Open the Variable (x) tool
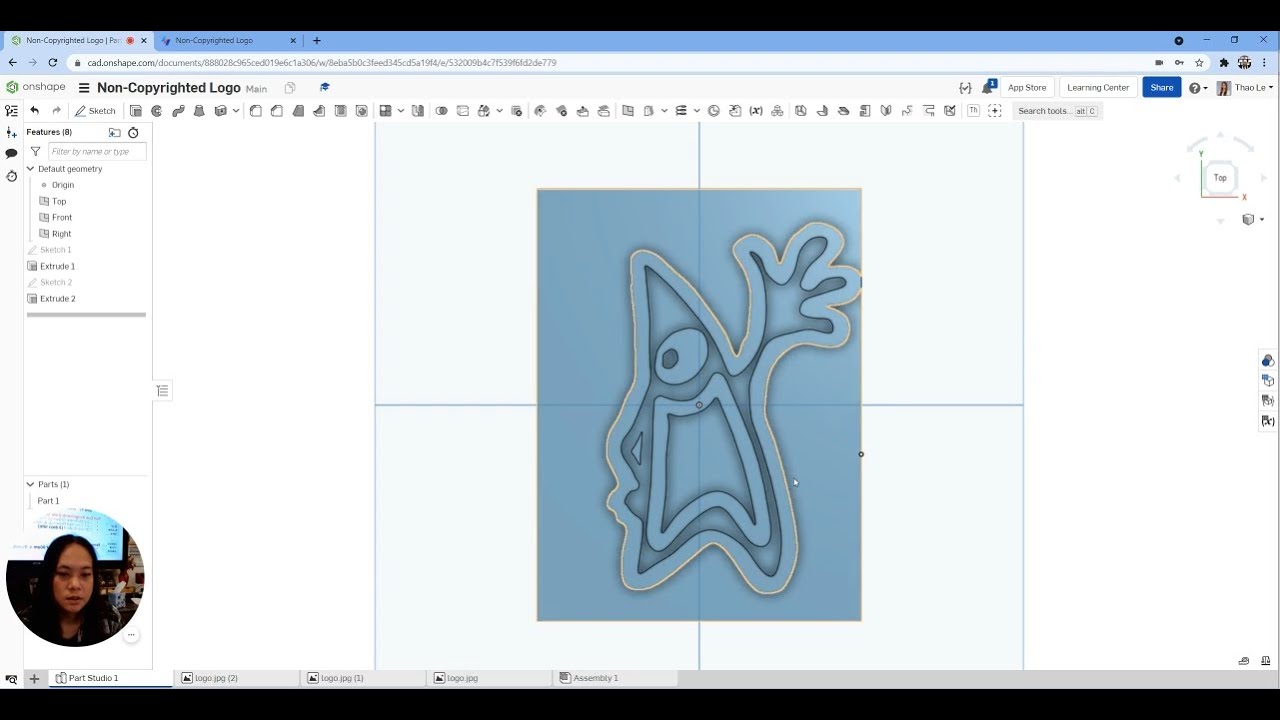 pyautogui.click(x=756, y=111)
